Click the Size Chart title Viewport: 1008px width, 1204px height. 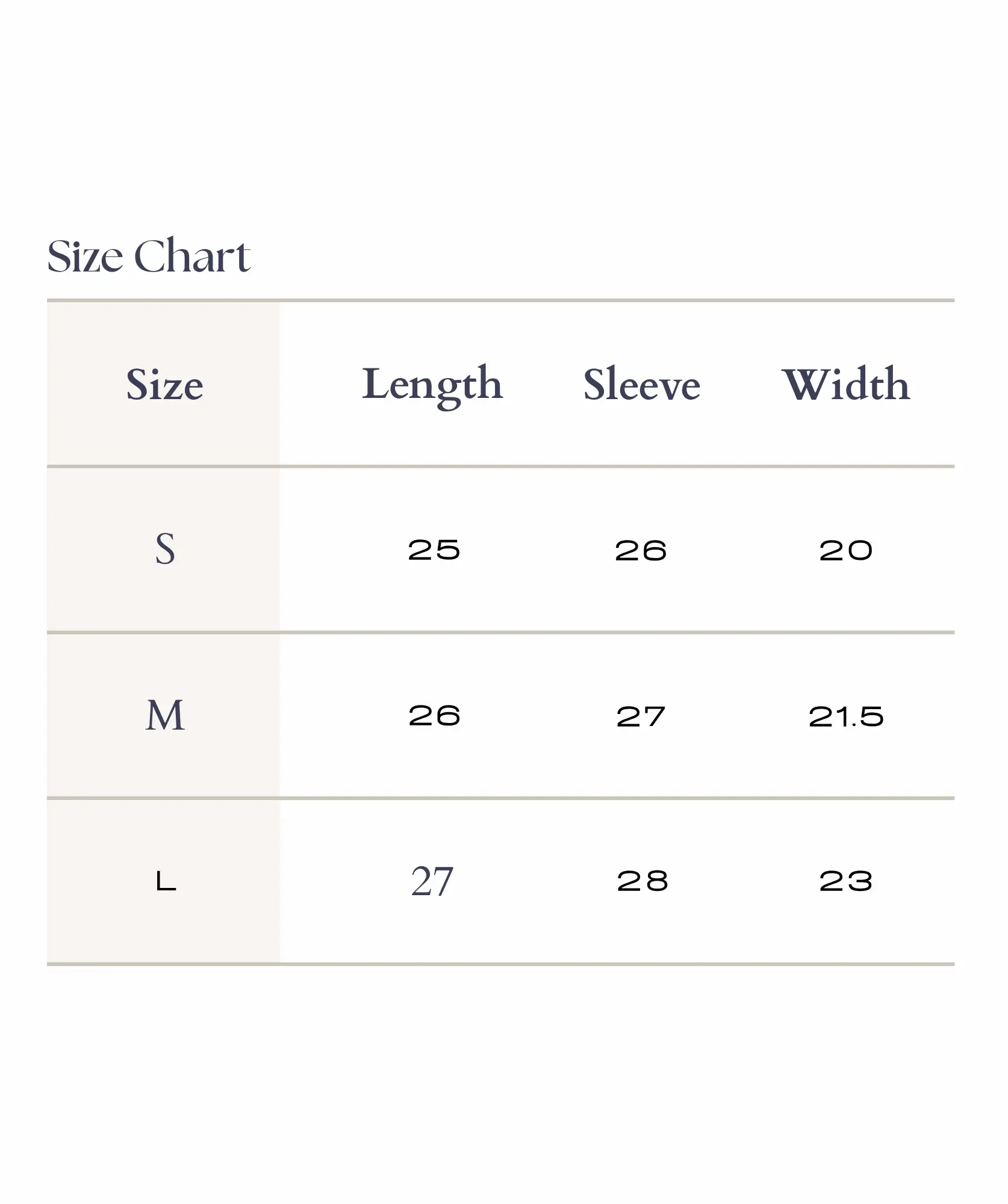149,256
